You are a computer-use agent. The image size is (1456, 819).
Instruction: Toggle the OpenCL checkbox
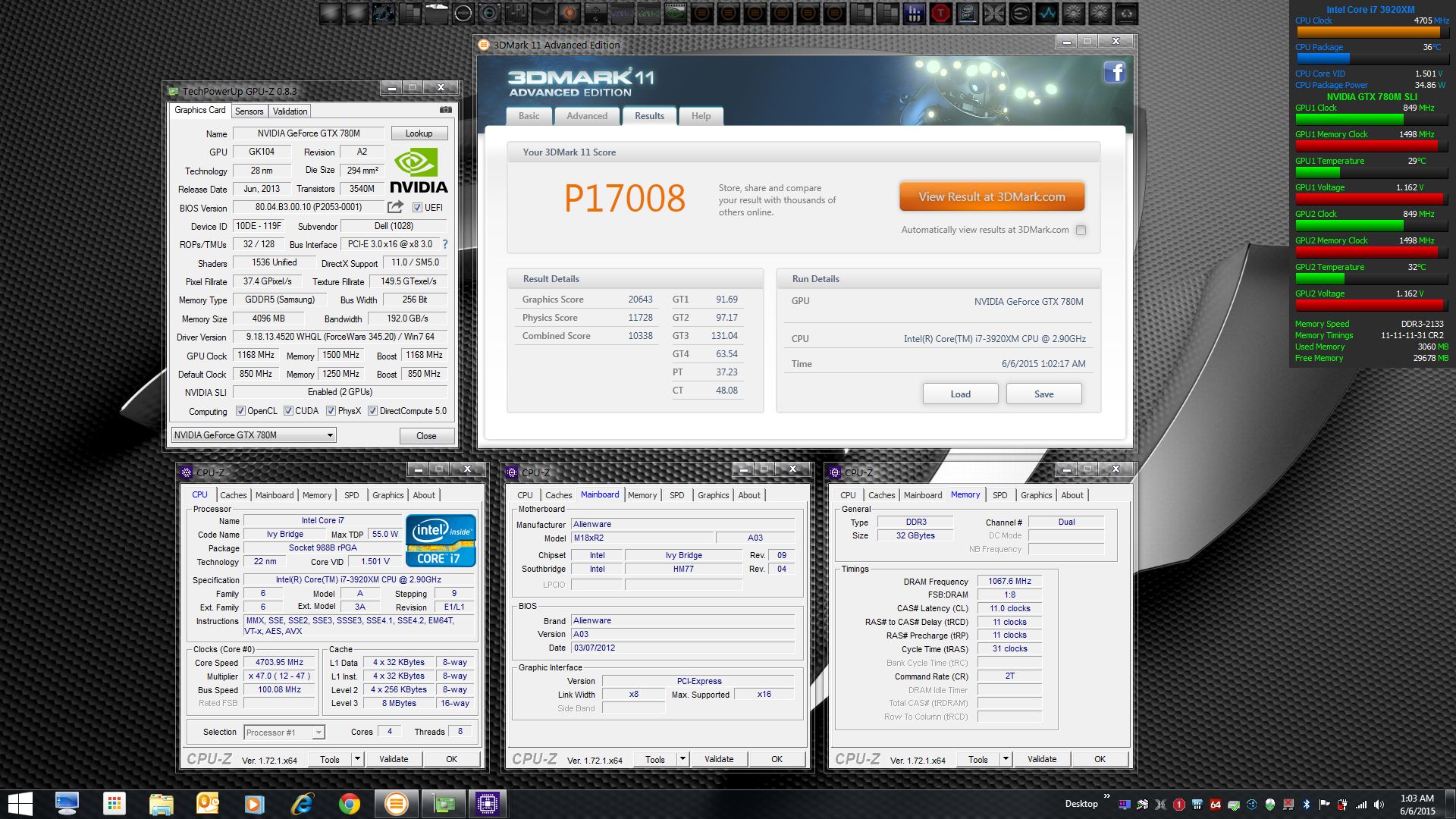click(x=240, y=411)
